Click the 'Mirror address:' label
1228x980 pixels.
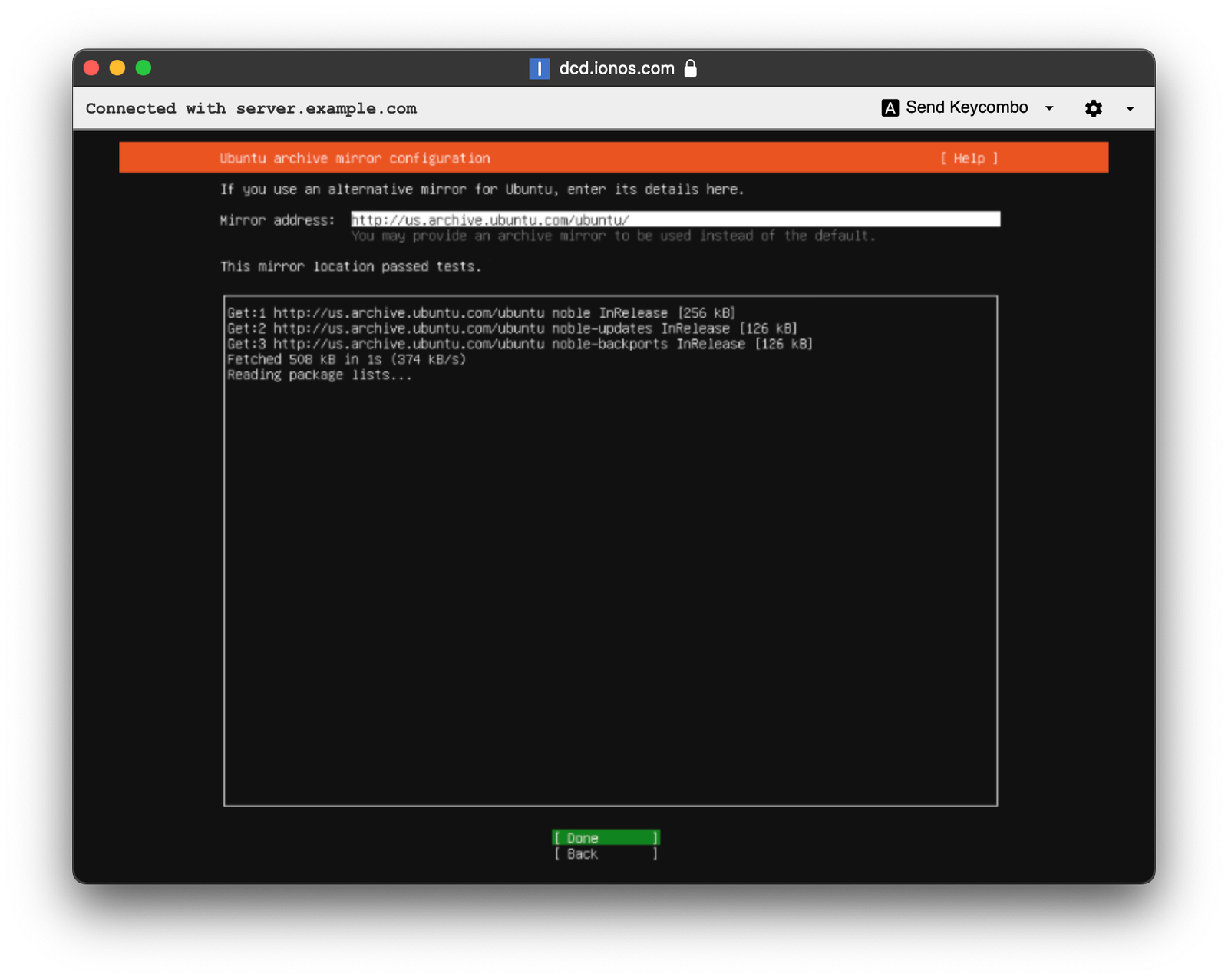click(x=277, y=220)
